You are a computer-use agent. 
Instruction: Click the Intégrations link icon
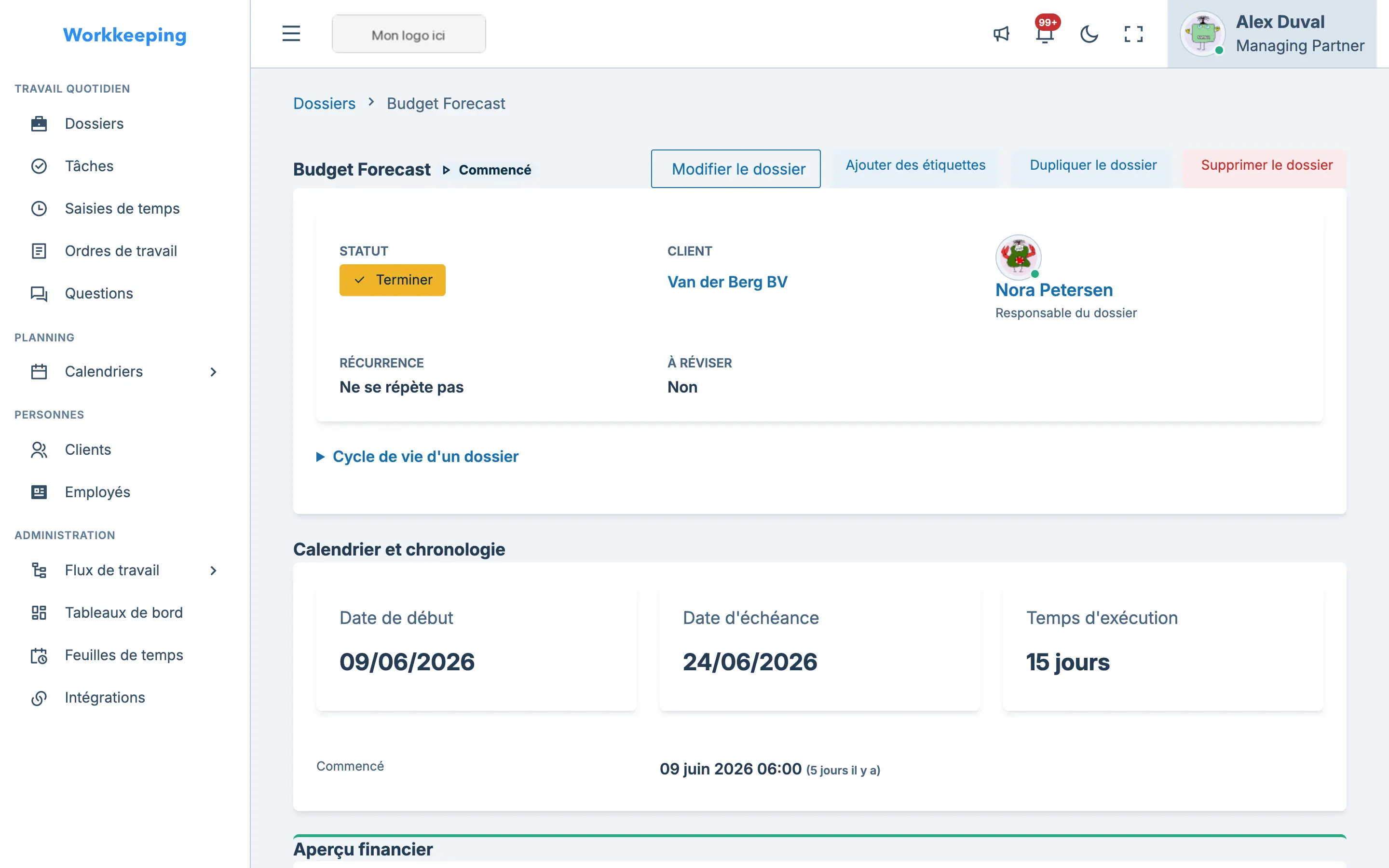(39, 697)
